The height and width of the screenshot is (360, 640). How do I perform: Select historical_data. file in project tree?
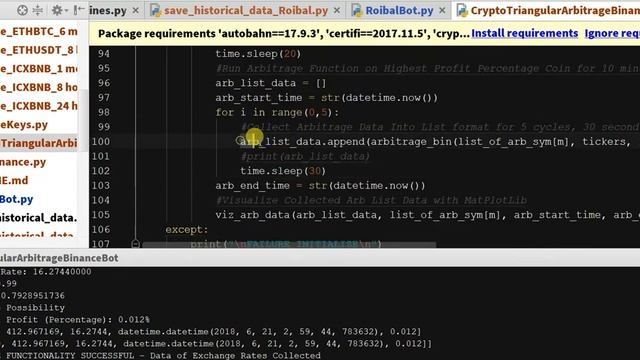39,218
